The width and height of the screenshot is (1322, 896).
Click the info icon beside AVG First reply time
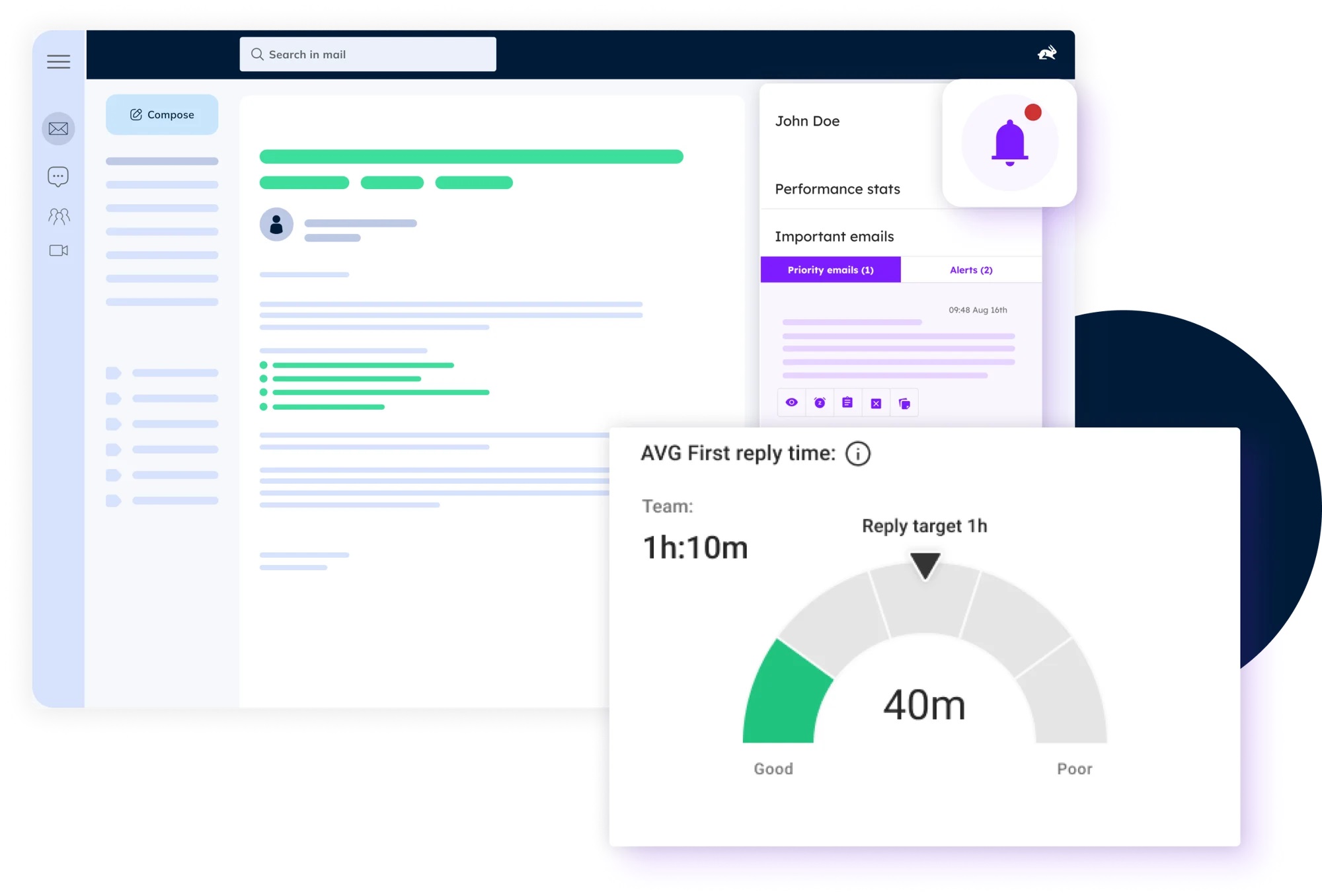tap(858, 453)
